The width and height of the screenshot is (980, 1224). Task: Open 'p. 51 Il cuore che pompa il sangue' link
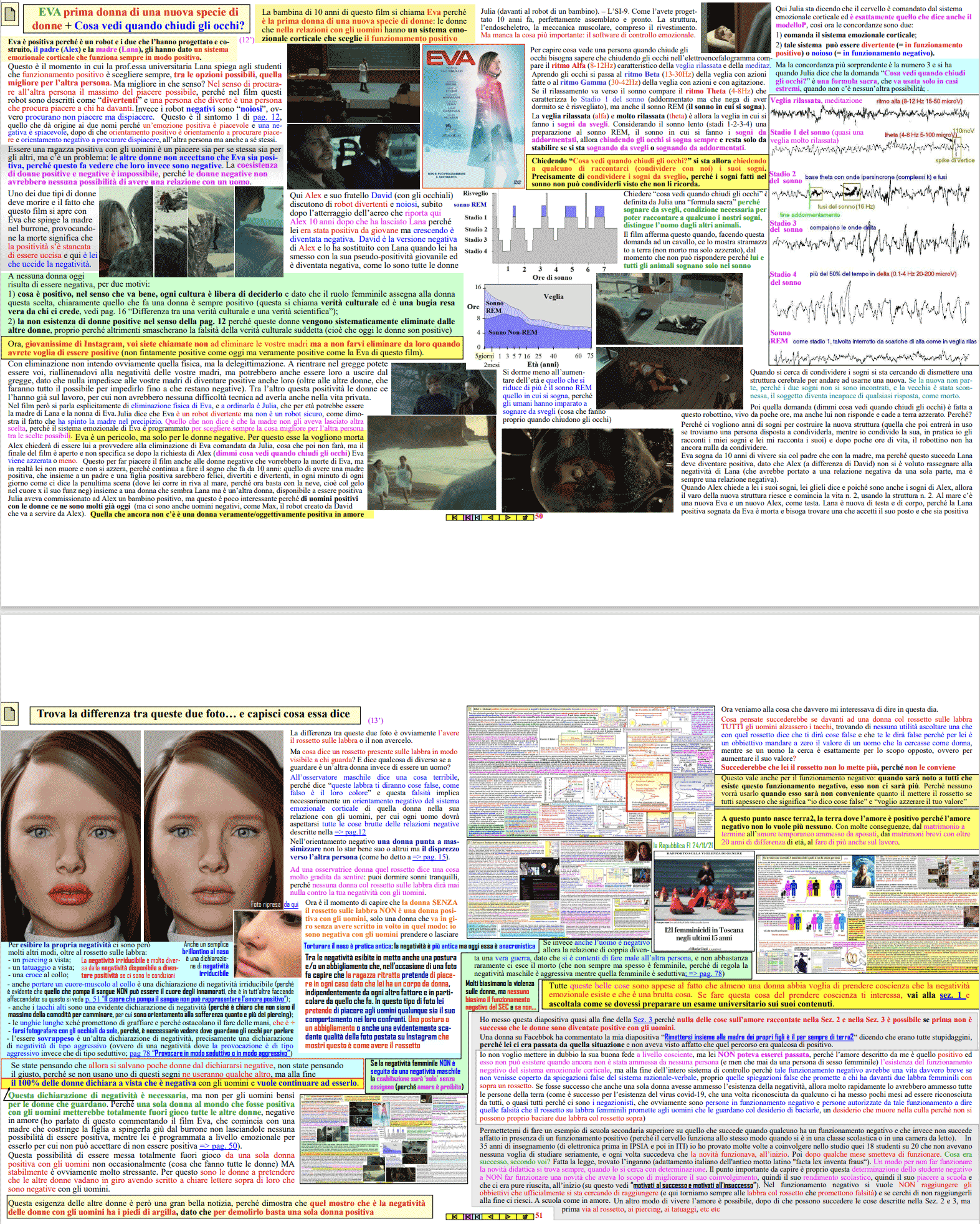pos(185,998)
